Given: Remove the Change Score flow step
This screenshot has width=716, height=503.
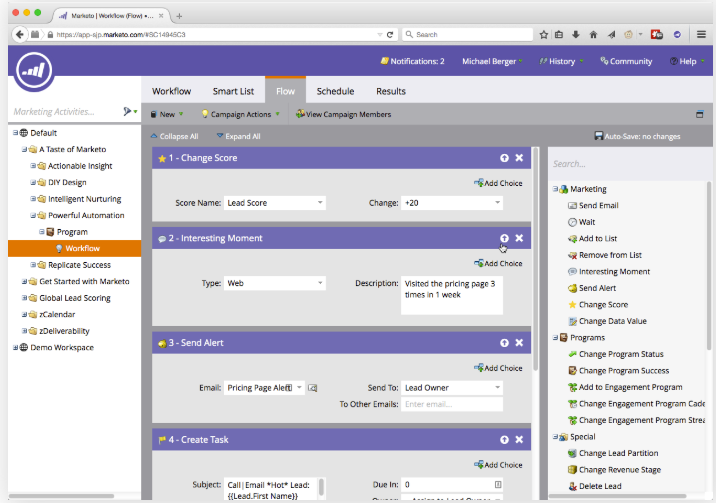Looking at the screenshot, I should pyautogui.click(x=519, y=158).
